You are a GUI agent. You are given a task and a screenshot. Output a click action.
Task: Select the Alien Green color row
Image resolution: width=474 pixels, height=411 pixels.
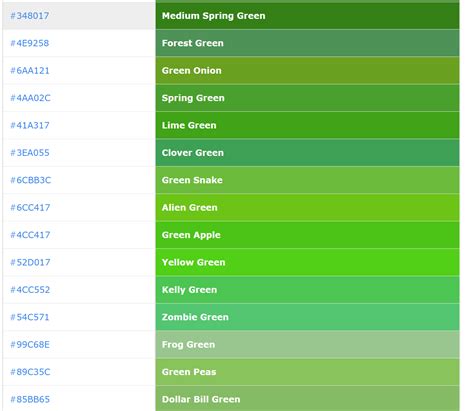pyautogui.click(x=307, y=207)
